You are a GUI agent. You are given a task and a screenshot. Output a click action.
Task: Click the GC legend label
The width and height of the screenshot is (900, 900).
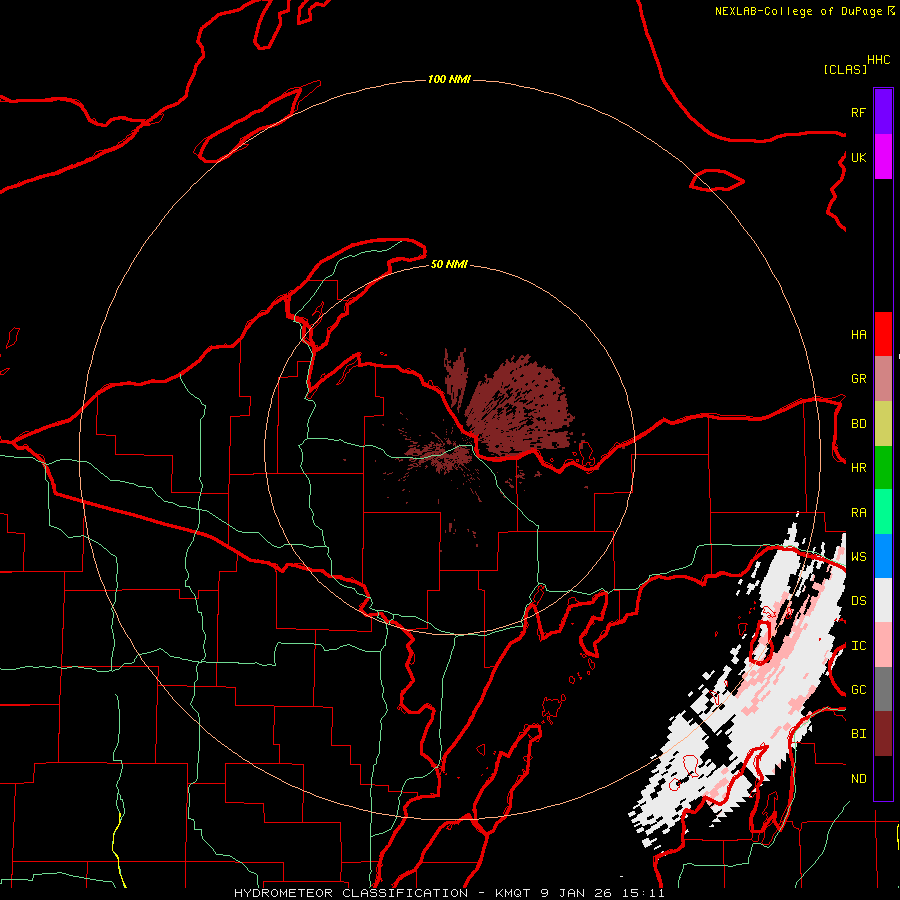[x=858, y=690]
